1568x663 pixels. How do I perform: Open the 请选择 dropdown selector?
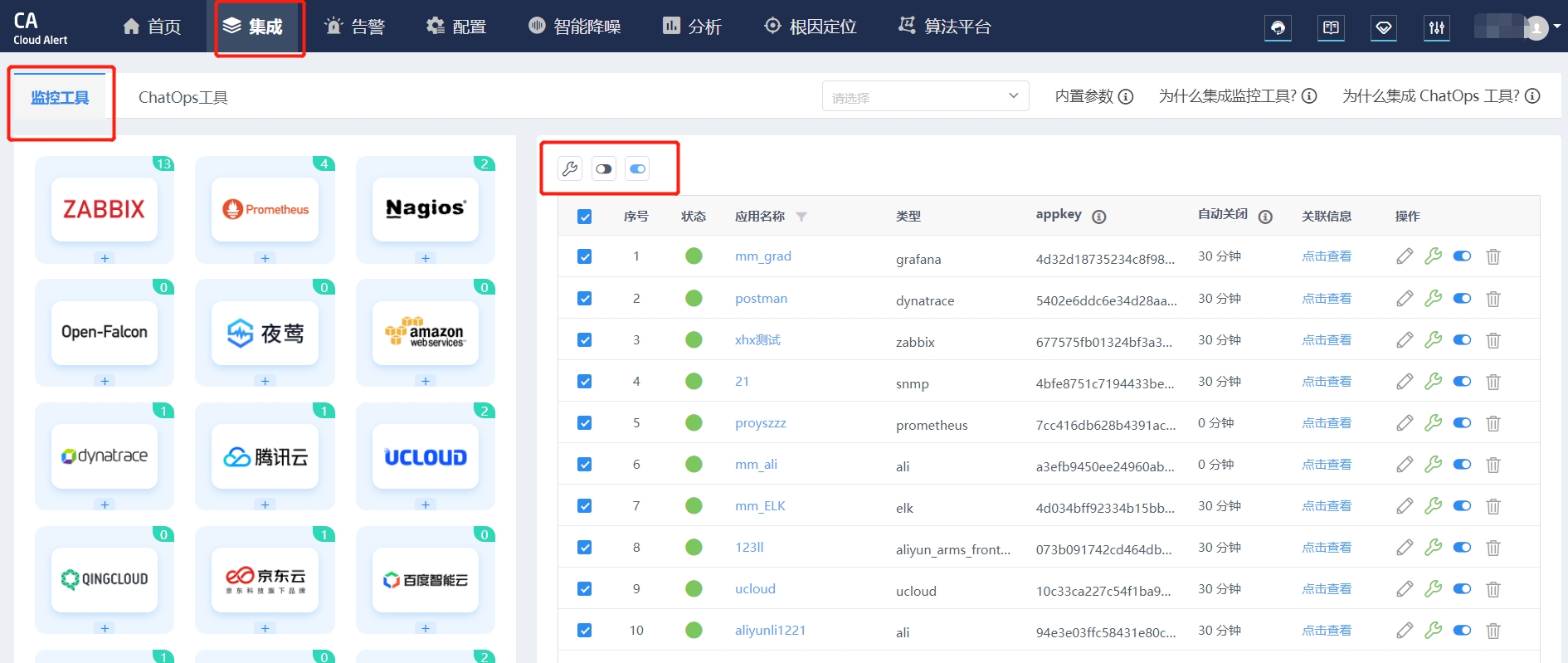[925, 96]
